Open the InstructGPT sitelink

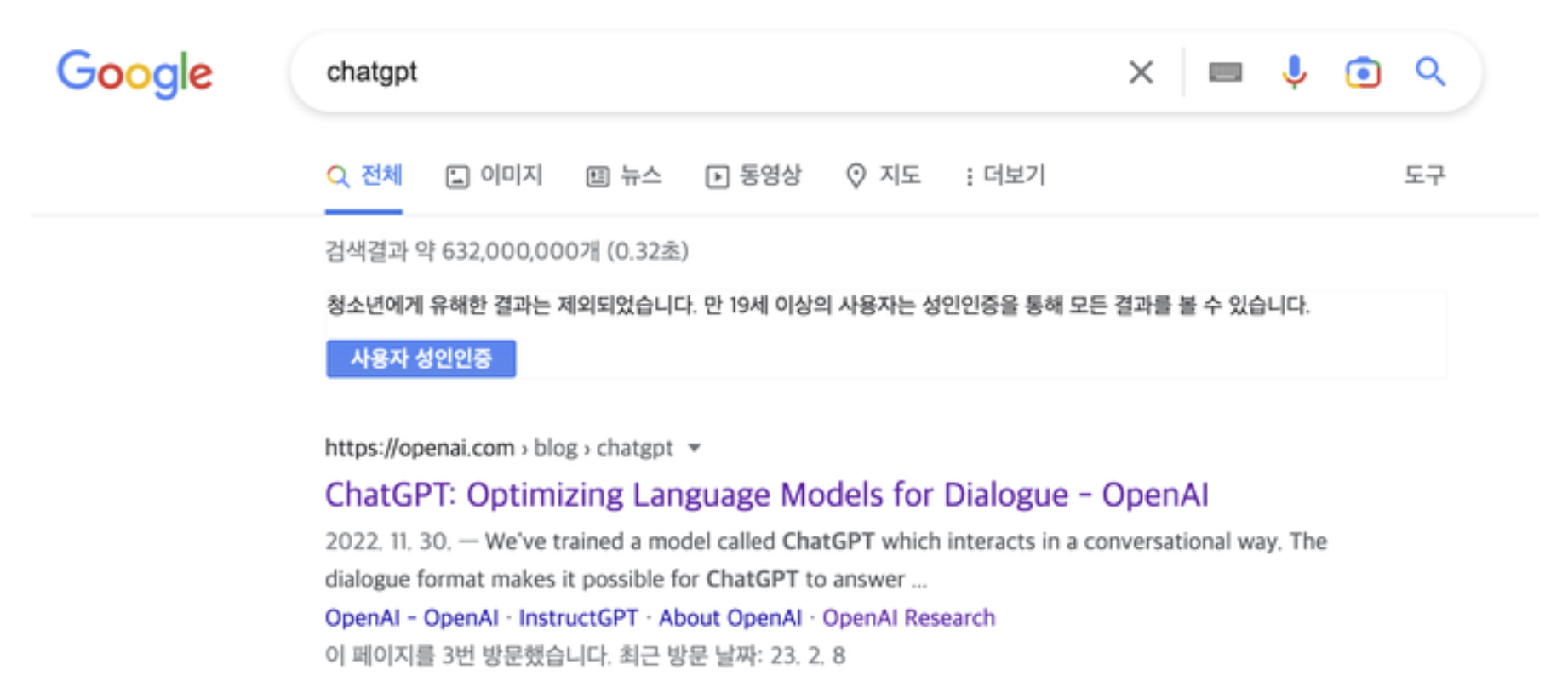click(x=578, y=617)
